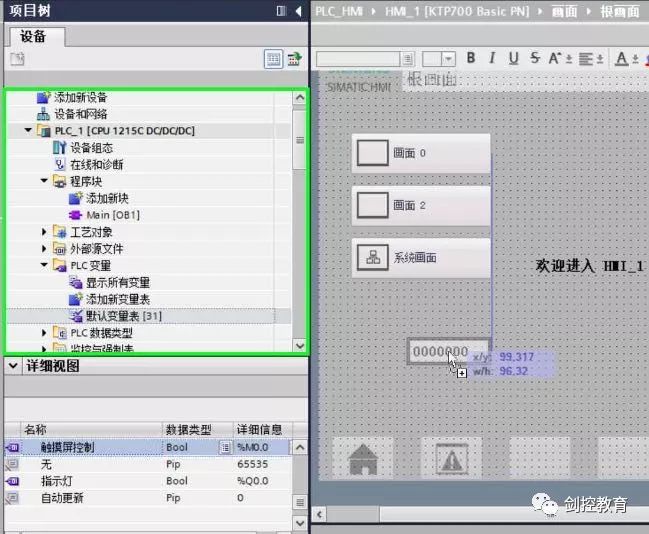Image resolution: width=649 pixels, height=534 pixels.
Task: Open the font size dropdown
Action: pyautogui.click(x=449, y=59)
